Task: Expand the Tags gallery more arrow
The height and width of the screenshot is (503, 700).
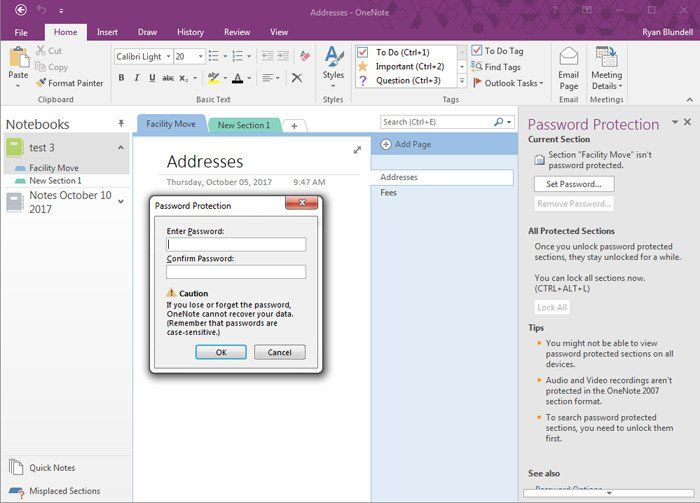Action: (462, 81)
